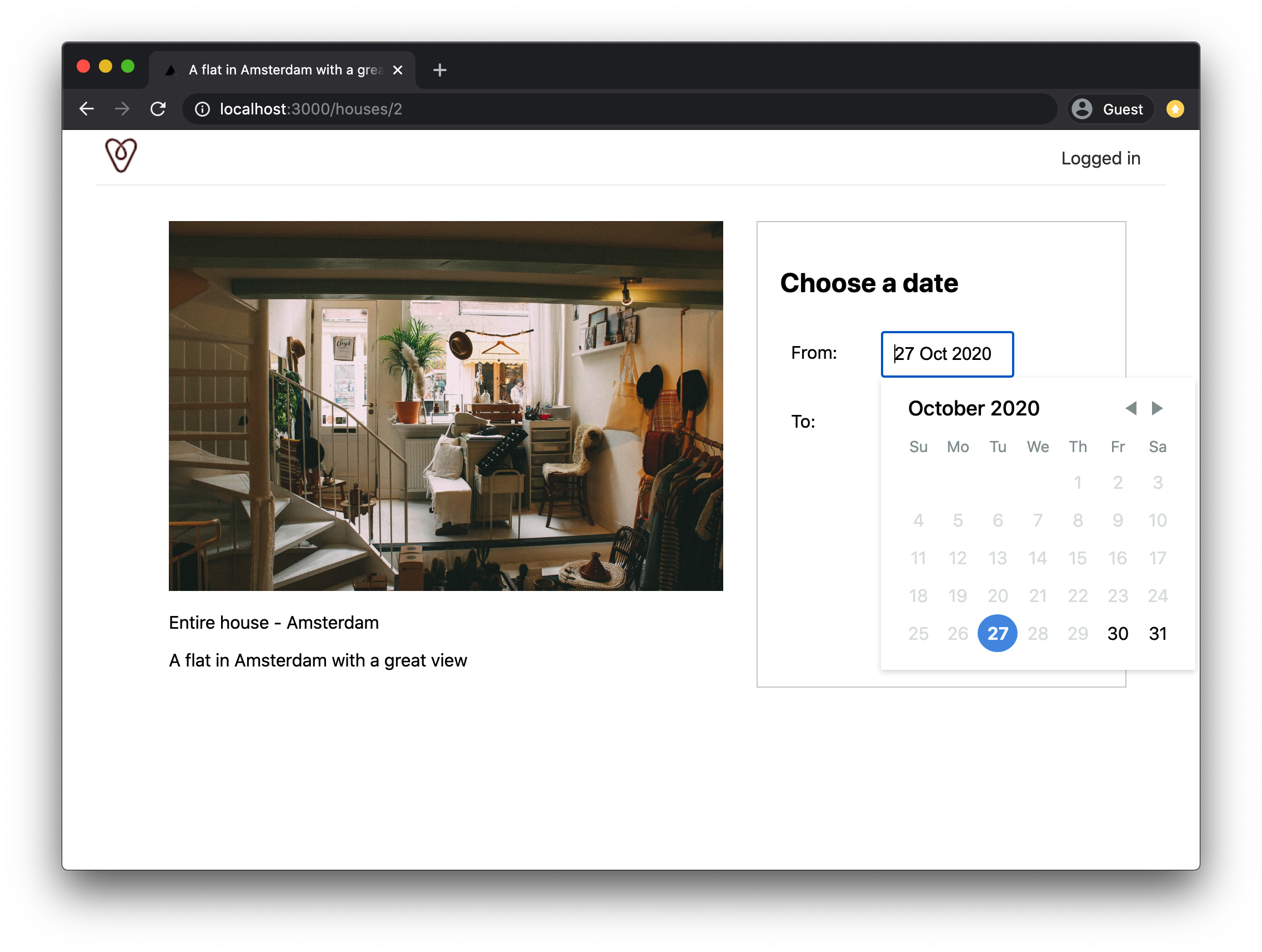The width and height of the screenshot is (1262, 952).
Task: Go to previous month in calendar
Action: click(x=1131, y=408)
